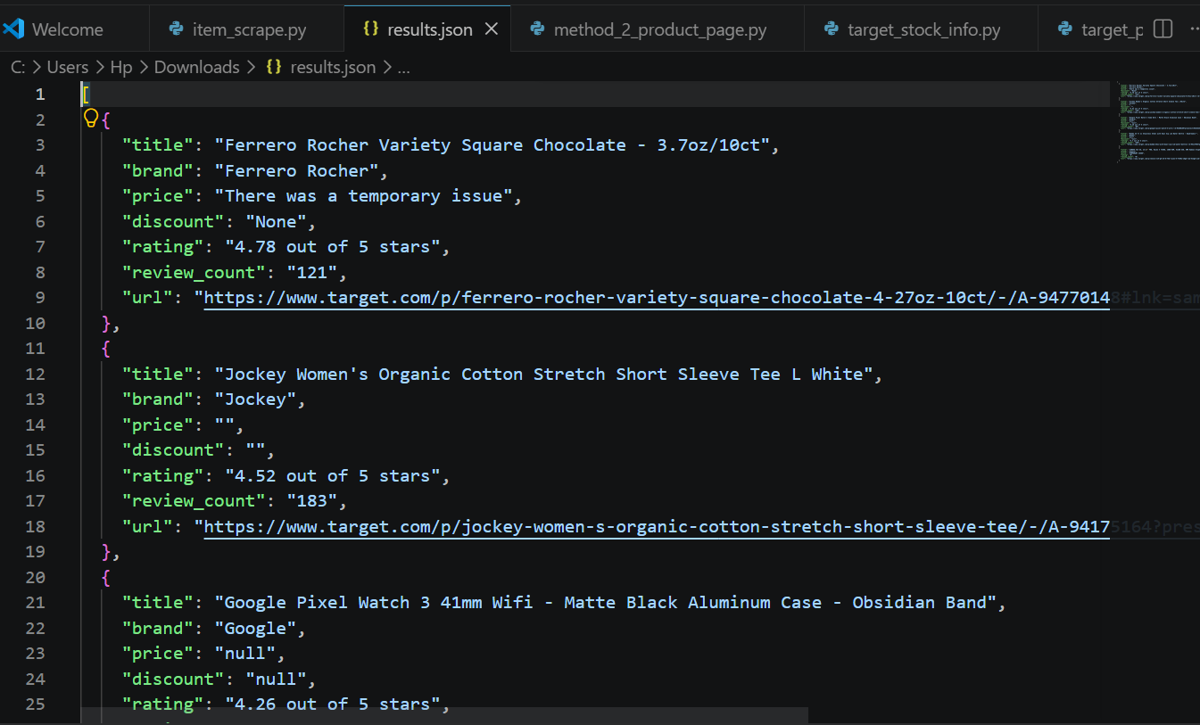Click the "Jockey Women's Organic Cotton" title value
Viewport: 1200px width, 725px height.
coord(543,374)
